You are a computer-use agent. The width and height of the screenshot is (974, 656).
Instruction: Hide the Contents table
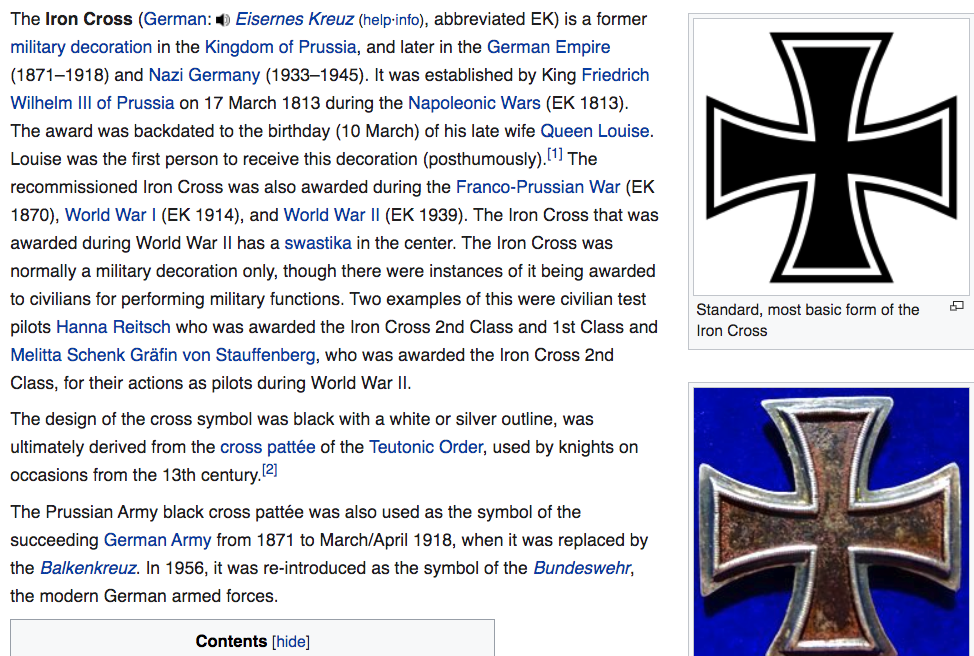pos(292,641)
